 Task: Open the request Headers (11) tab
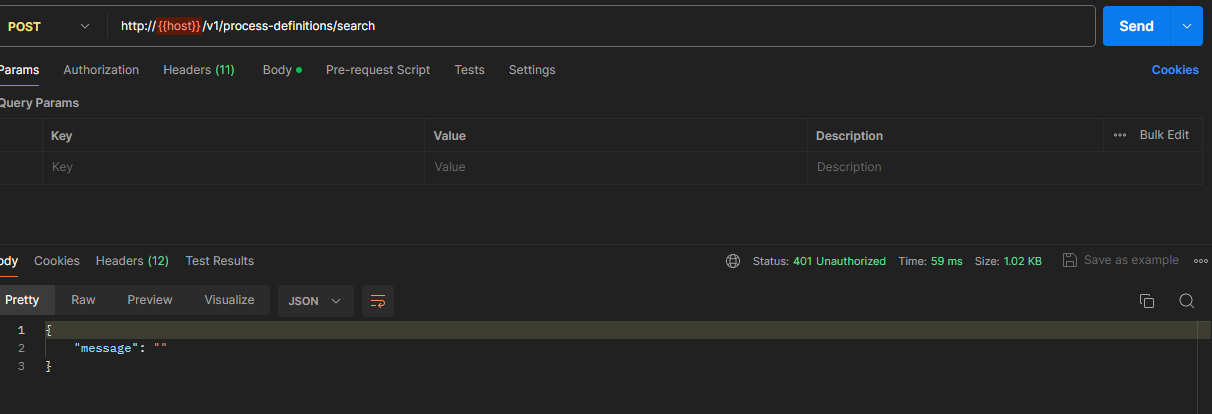pyautogui.click(x=199, y=70)
